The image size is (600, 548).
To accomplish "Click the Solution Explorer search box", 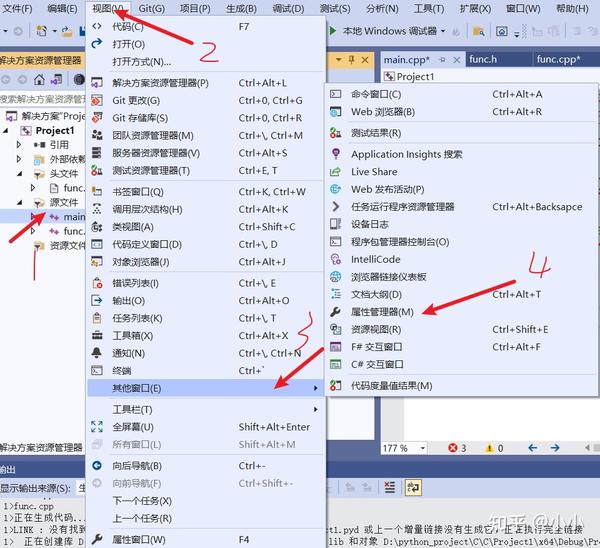I will coord(42,99).
